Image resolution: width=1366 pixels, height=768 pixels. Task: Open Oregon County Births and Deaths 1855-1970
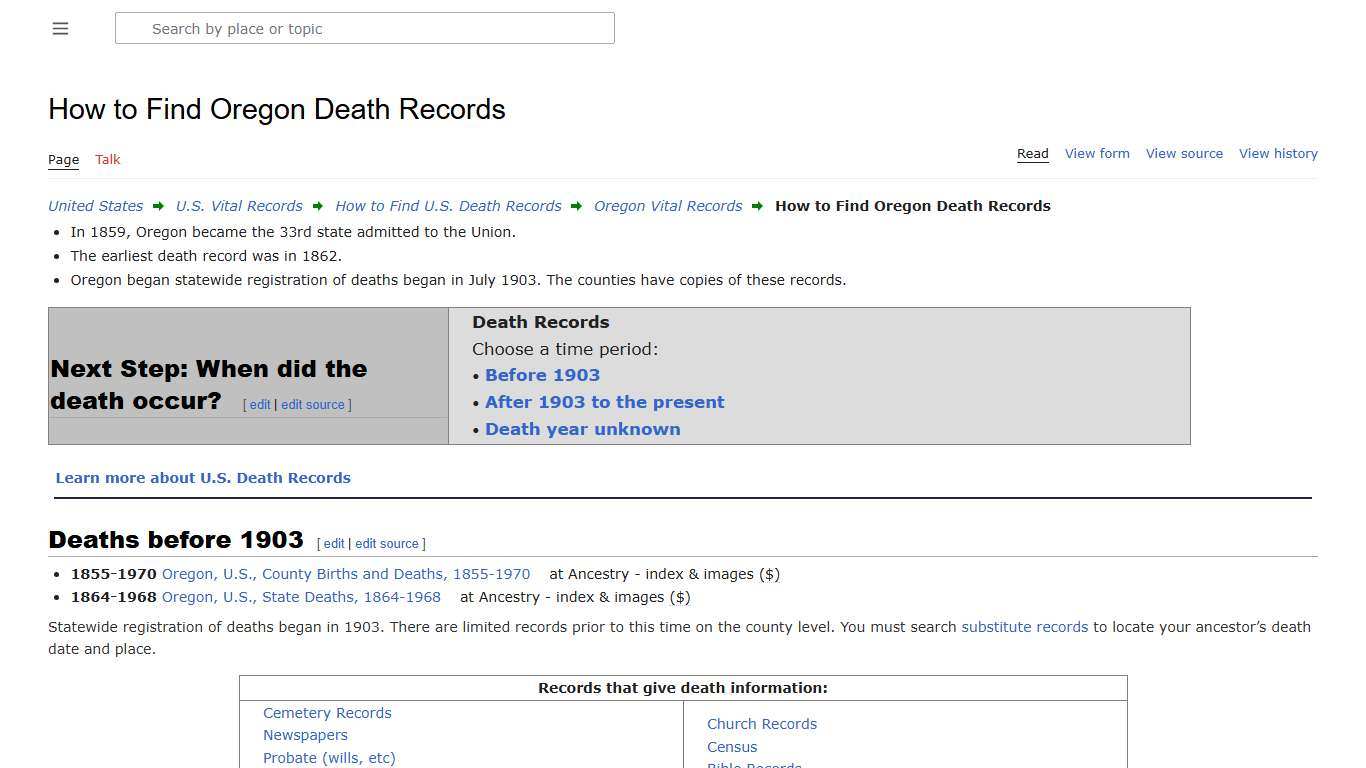click(x=347, y=574)
